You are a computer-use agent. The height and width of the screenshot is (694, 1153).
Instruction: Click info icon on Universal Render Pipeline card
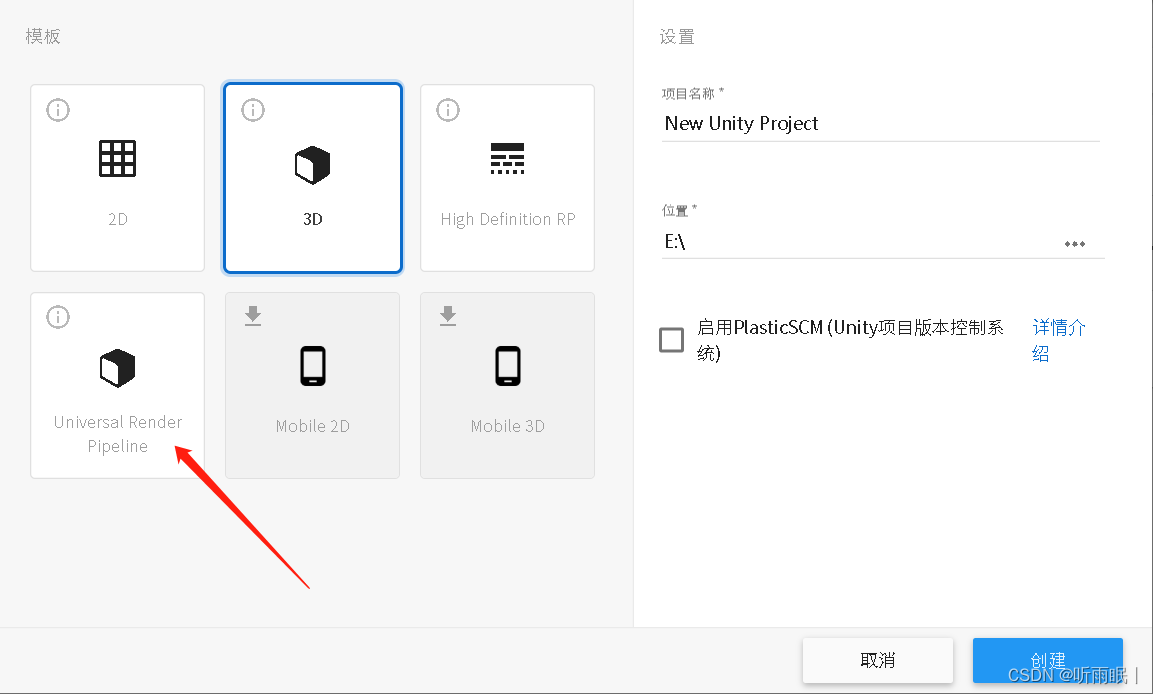(x=58, y=317)
